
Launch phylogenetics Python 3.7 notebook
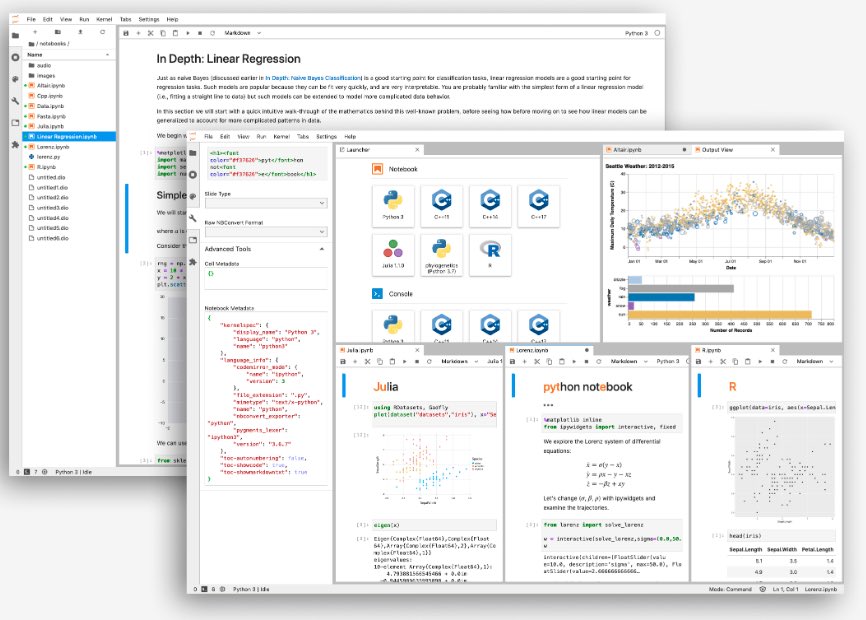coord(441,255)
